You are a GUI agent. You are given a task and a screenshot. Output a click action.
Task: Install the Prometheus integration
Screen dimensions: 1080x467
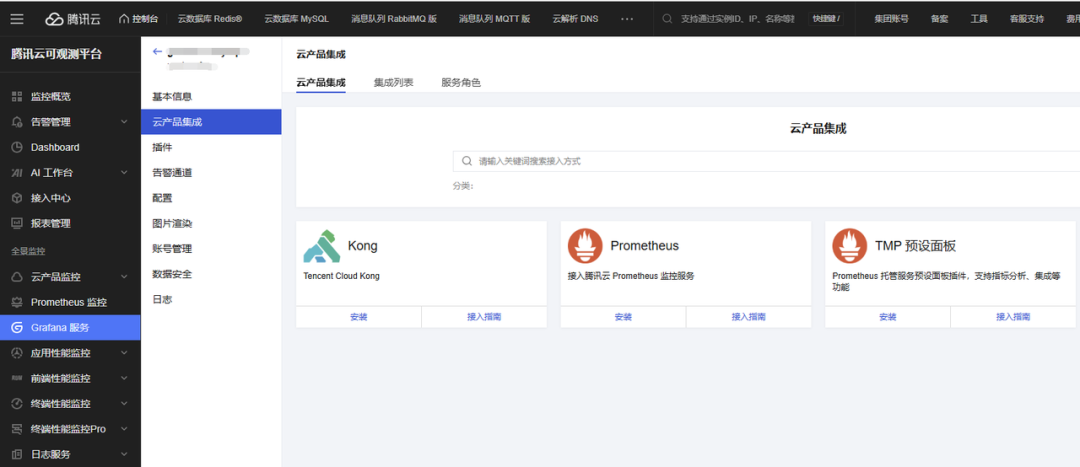(x=623, y=317)
